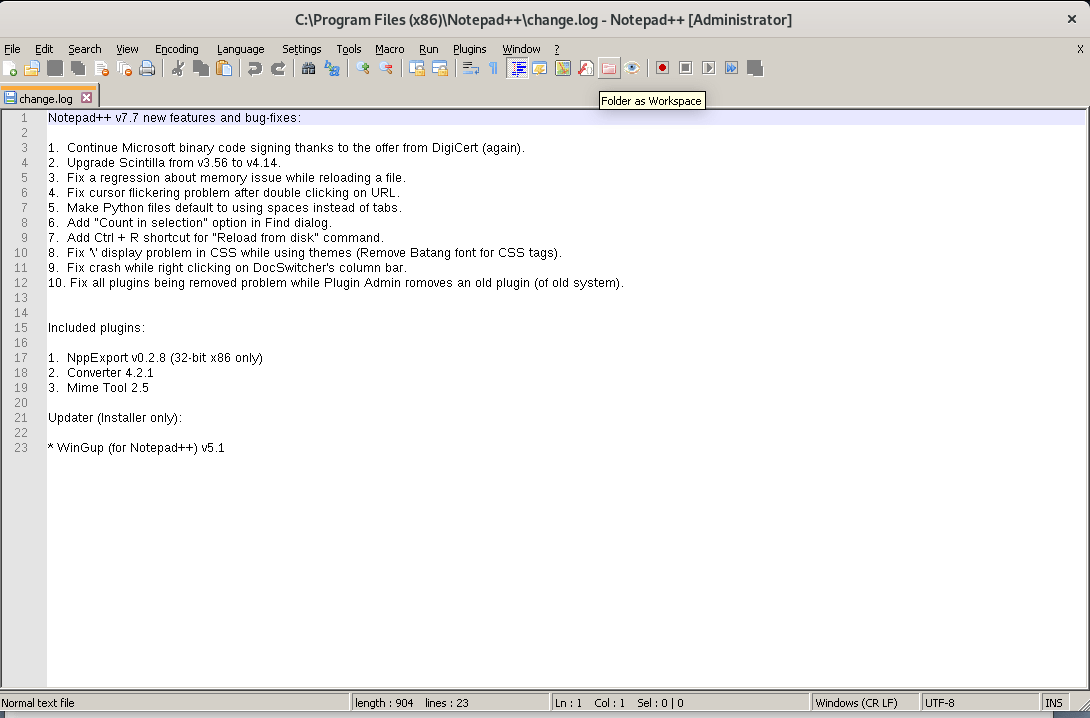Click the 'Converter 4.2.1' line
This screenshot has height=718, width=1090.
101,373
